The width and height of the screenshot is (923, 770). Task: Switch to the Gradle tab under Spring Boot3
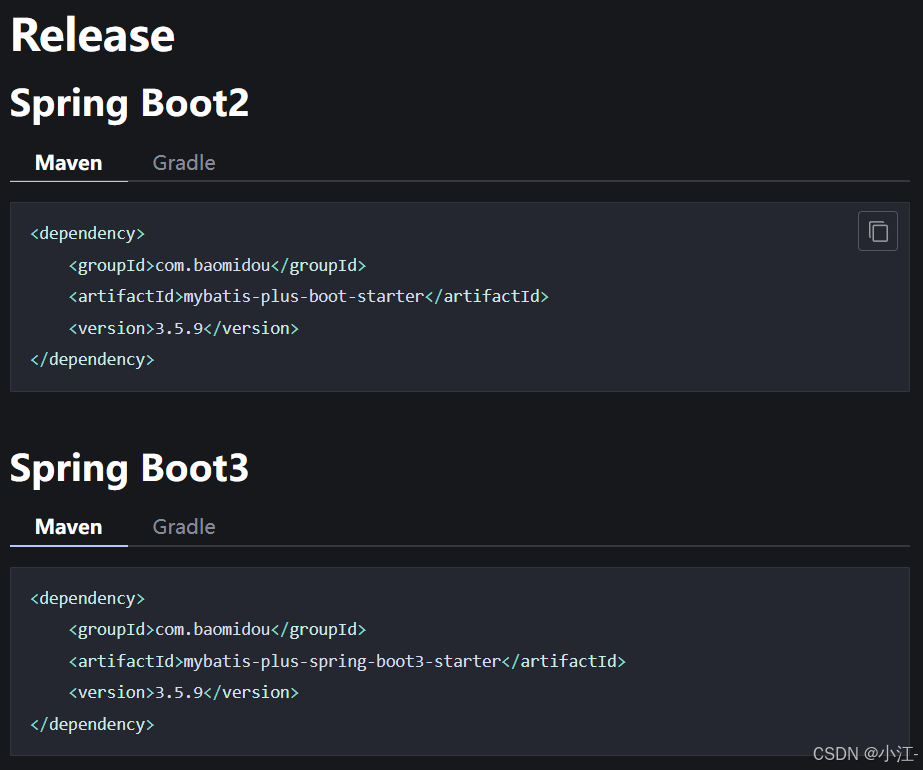(183, 526)
